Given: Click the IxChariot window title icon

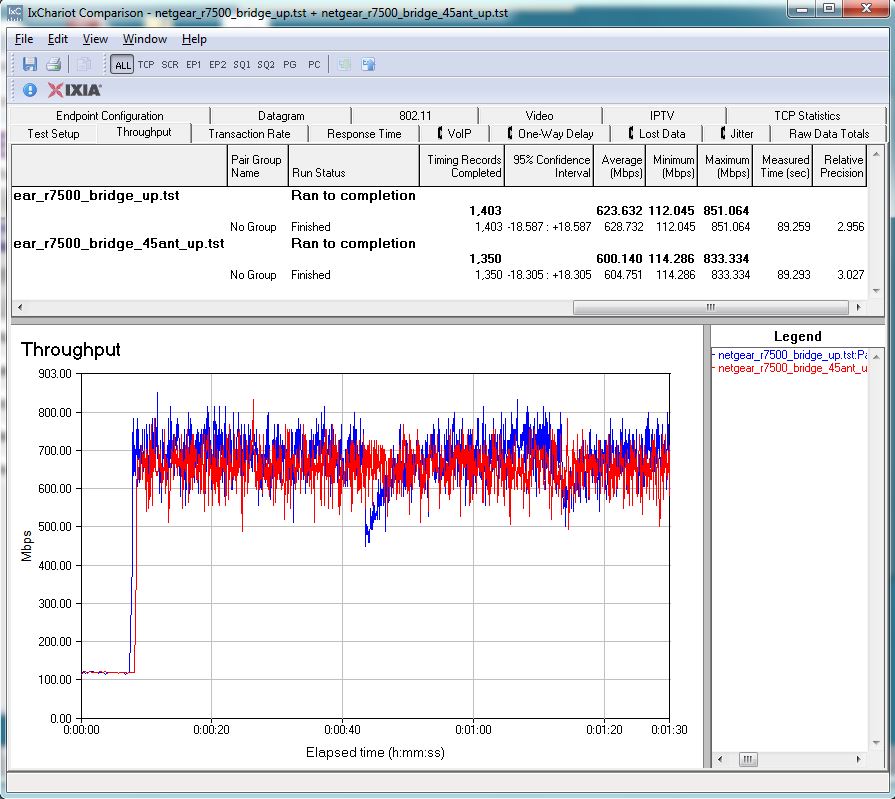Looking at the screenshot, I should (x=15, y=12).
